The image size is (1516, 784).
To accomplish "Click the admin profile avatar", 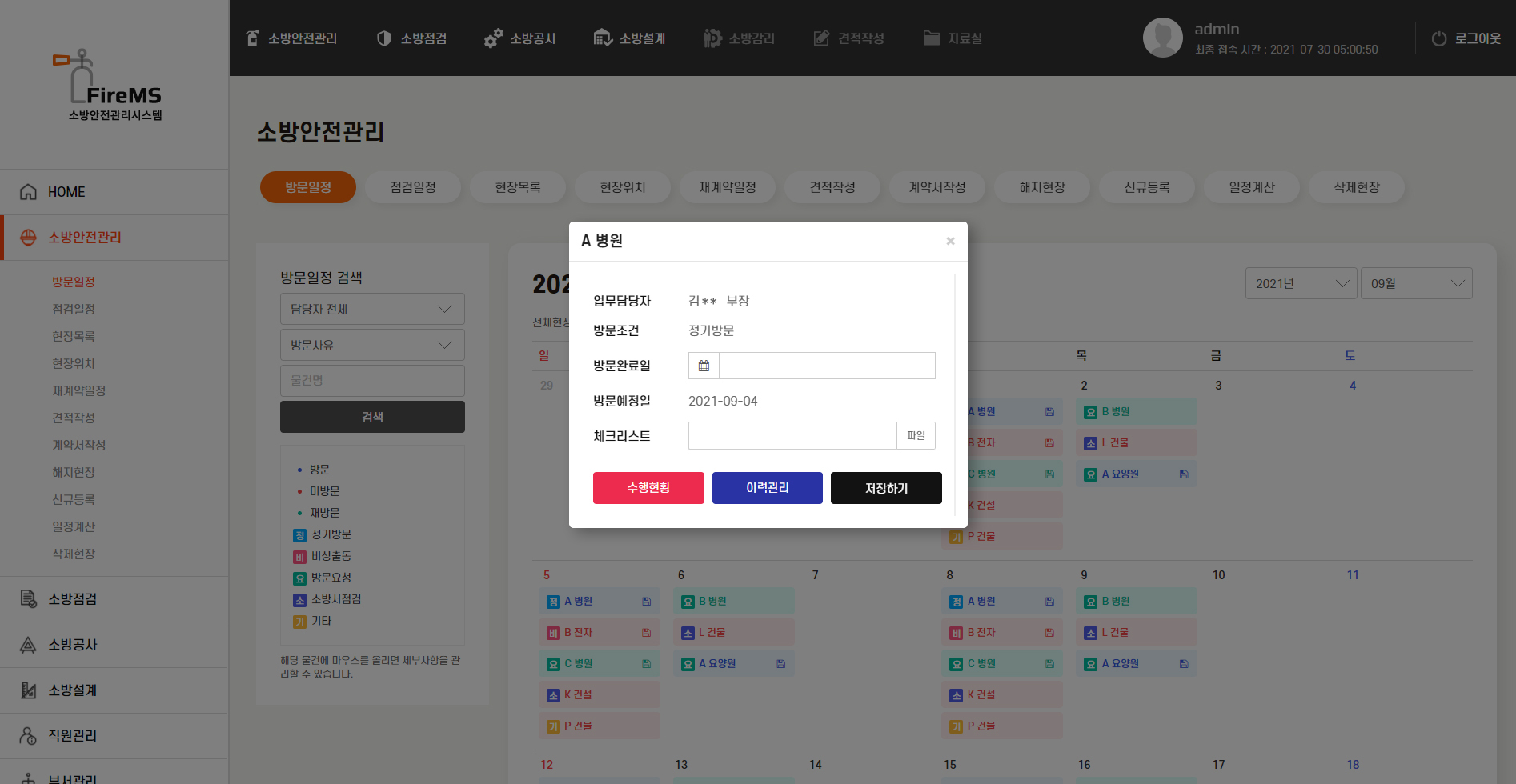I will [x=1162, y=38].
